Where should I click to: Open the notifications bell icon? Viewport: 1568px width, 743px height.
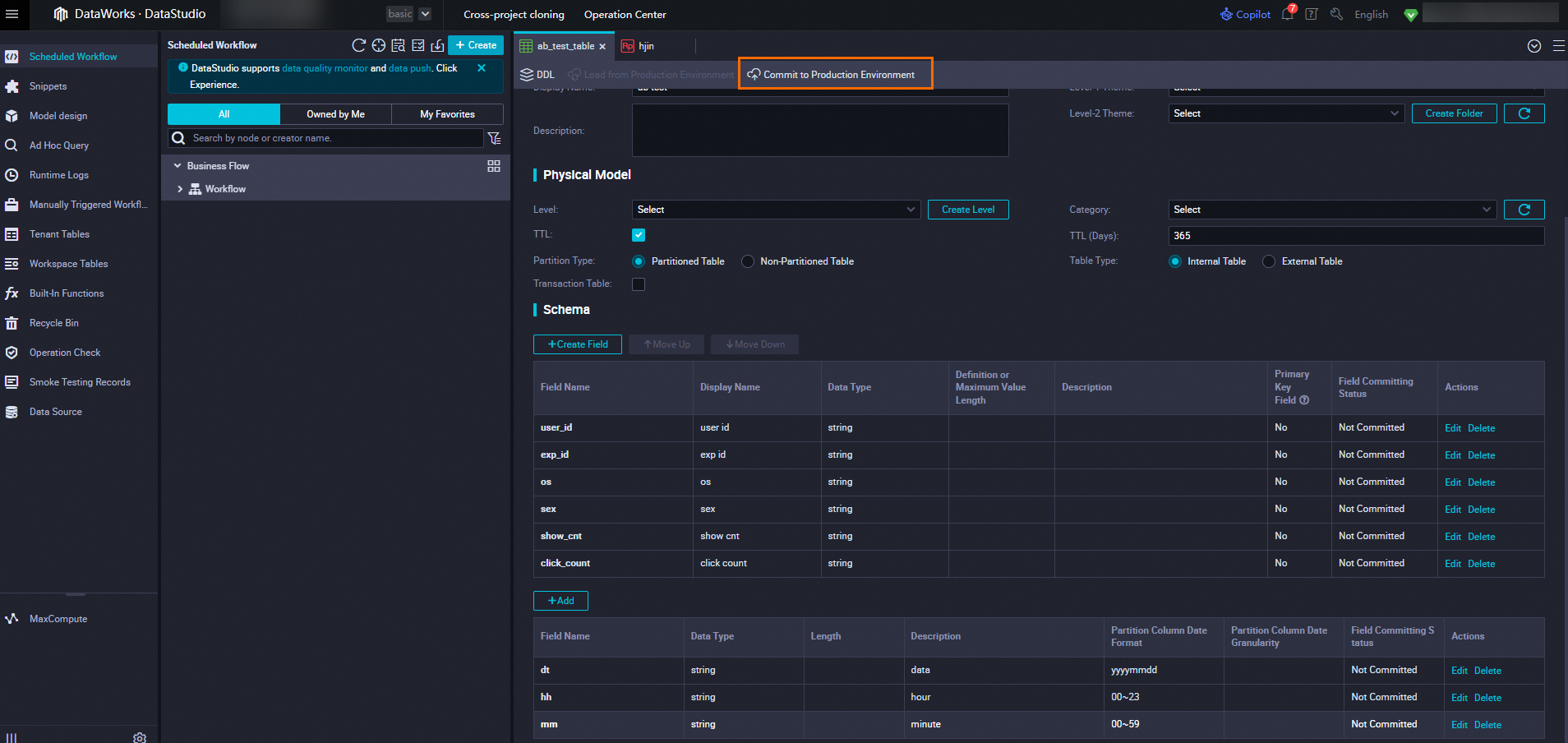point(1287,14)
